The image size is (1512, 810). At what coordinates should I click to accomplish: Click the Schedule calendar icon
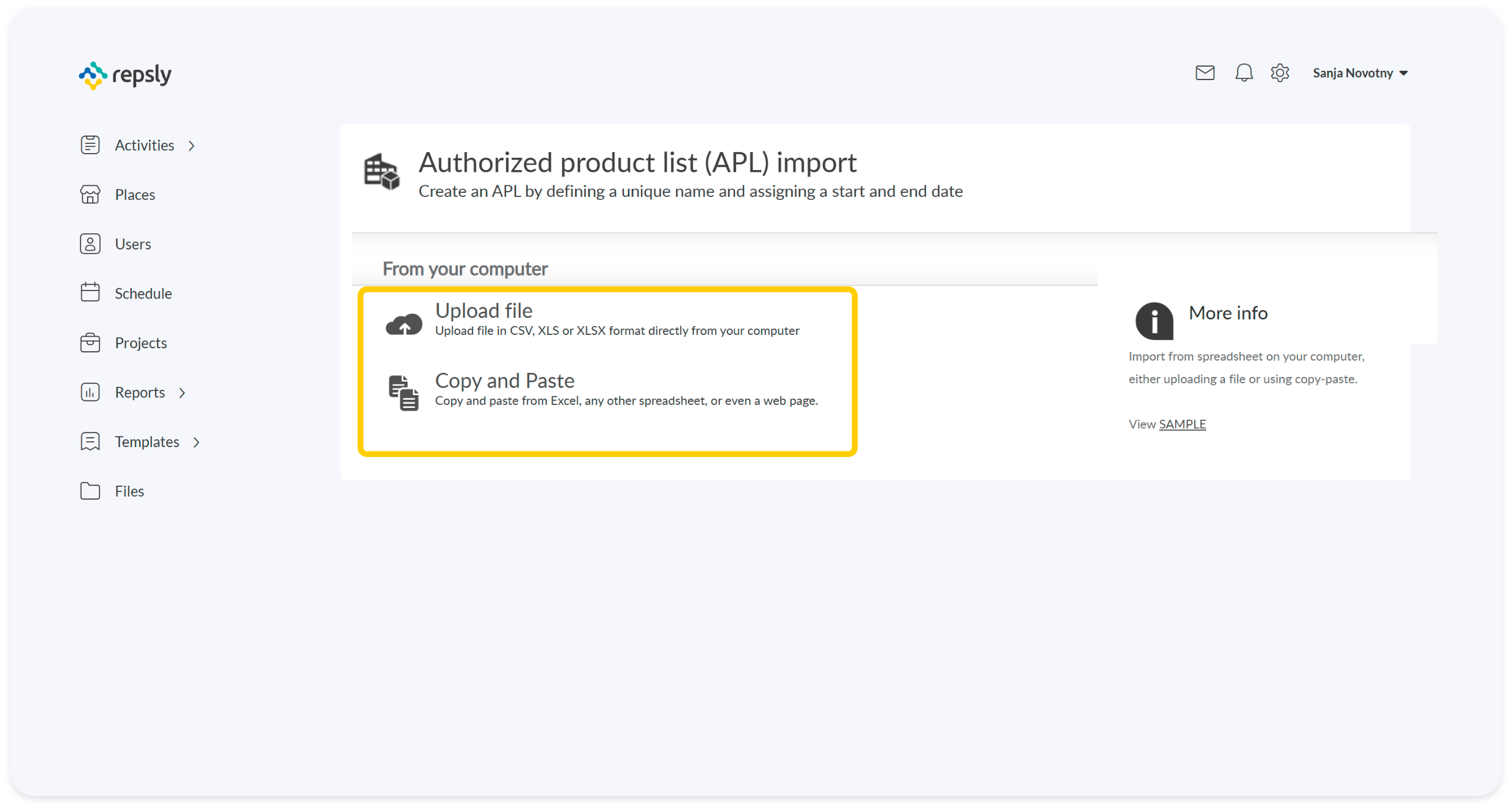point(90,292)
